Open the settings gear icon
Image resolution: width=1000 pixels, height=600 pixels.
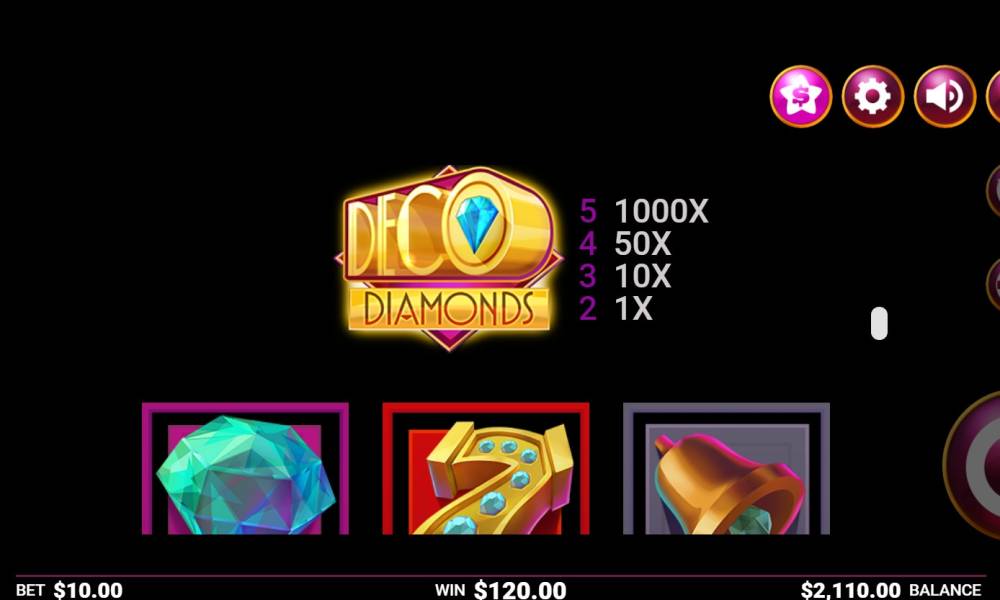tap(872, 96)
